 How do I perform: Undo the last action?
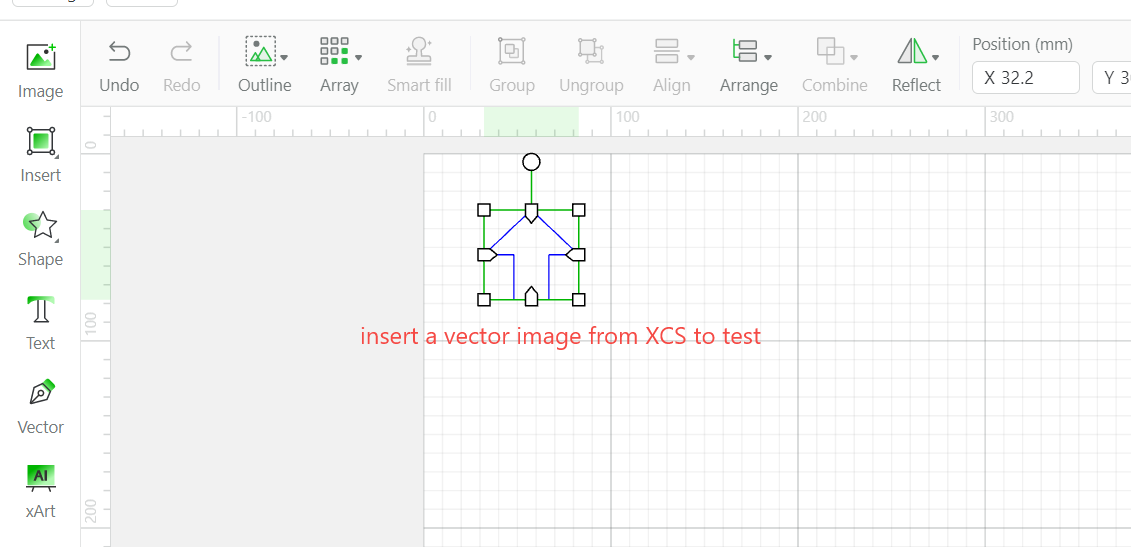click(119, 66)
